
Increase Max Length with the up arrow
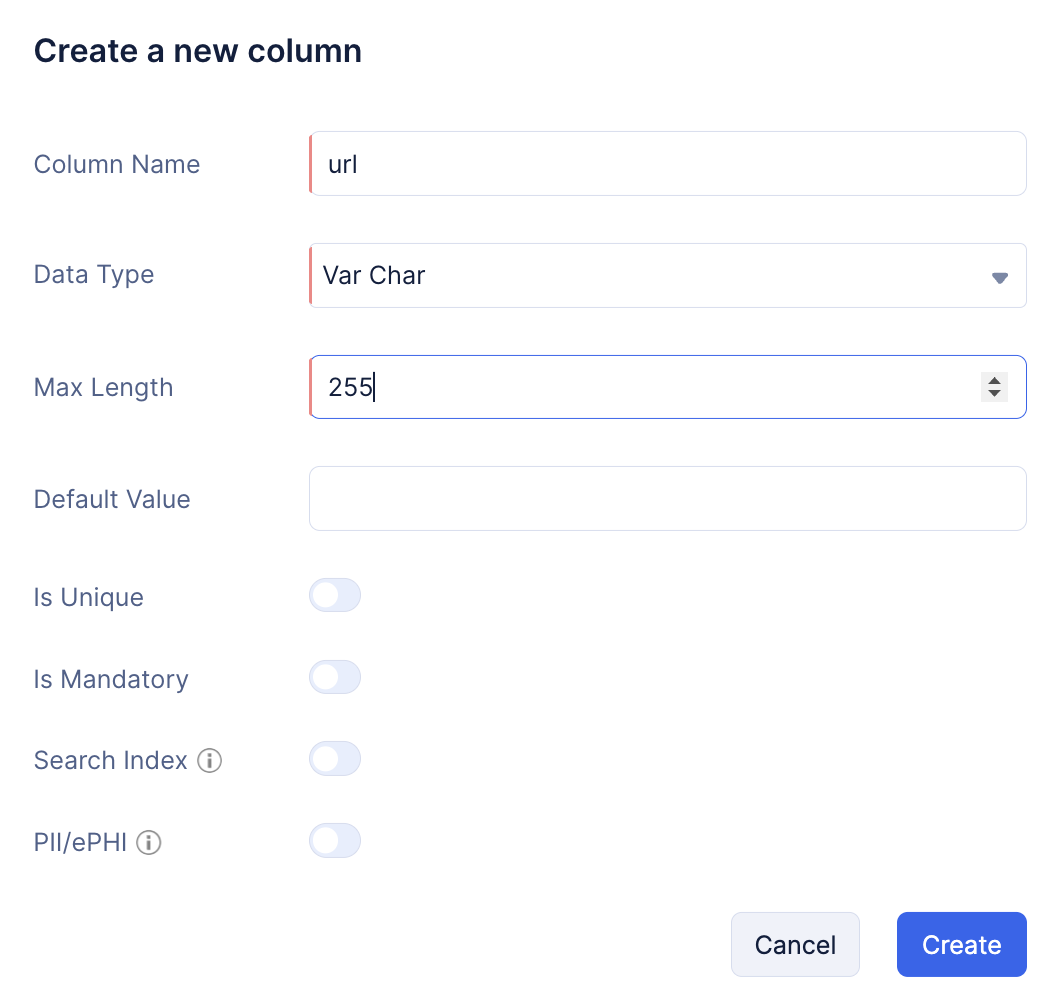tap(994, 381)
